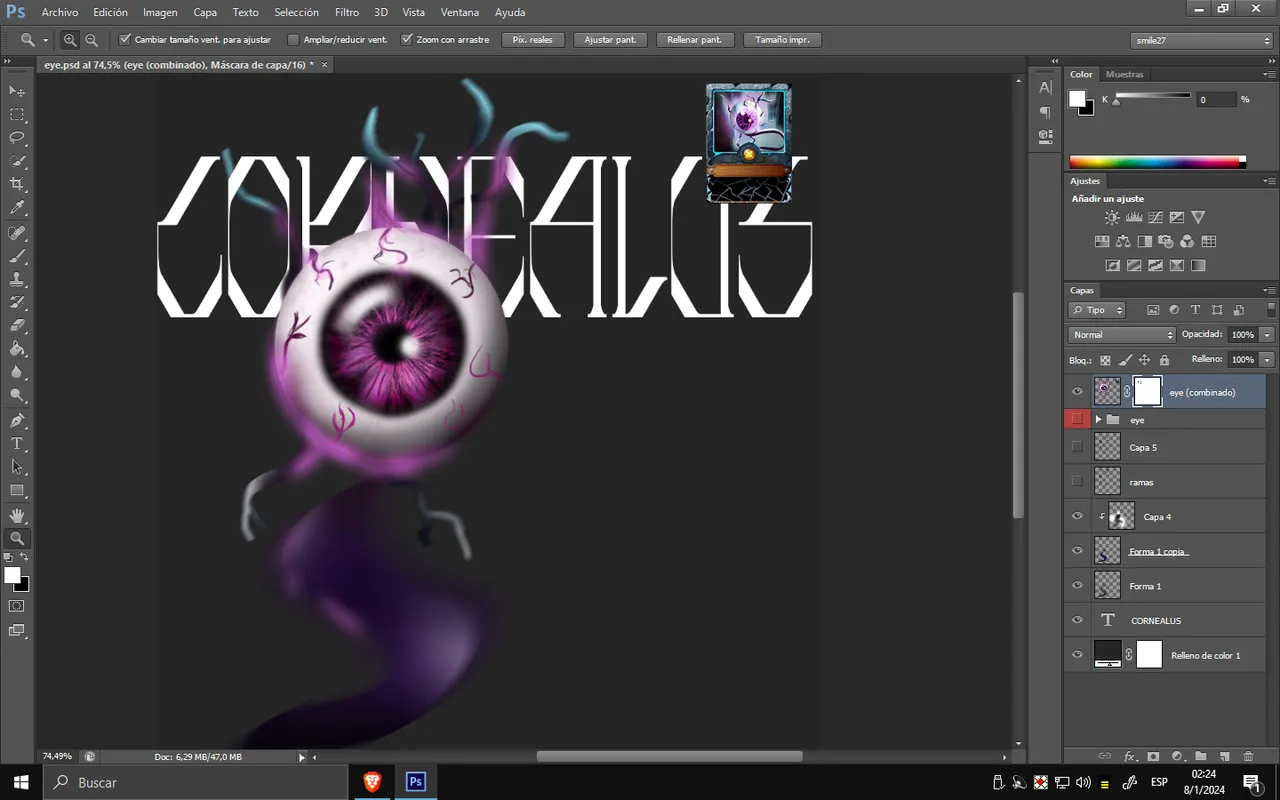Viewport: 1280px width, 800px height.
Task: Select the Crop tool
Action: point(17,185)
